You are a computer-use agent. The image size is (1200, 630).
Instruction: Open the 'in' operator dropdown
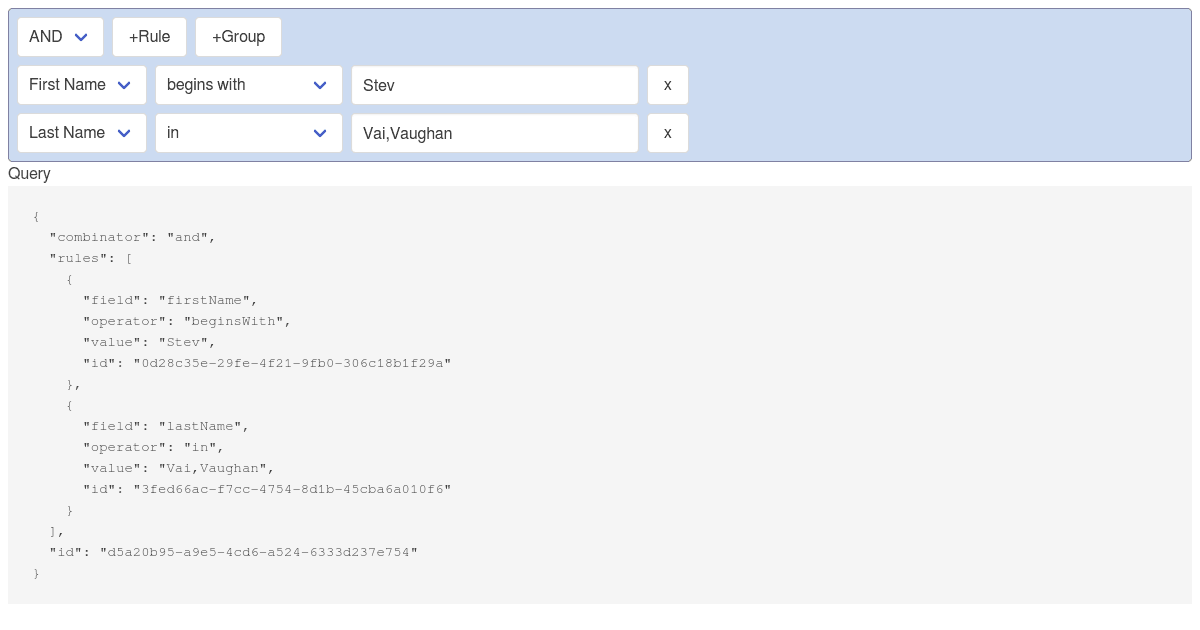[248, 133]
